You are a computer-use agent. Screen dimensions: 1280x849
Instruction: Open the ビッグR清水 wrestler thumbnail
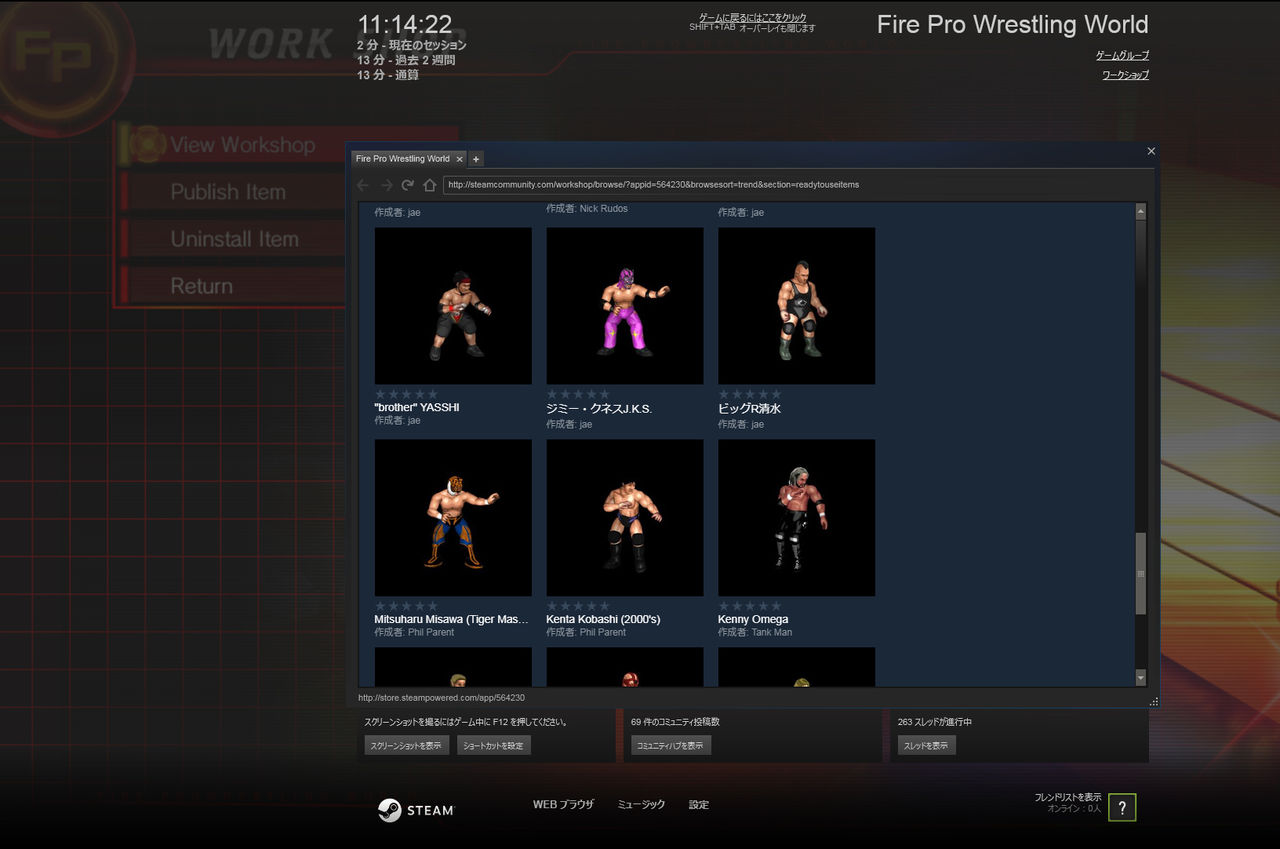coord(797,306)
